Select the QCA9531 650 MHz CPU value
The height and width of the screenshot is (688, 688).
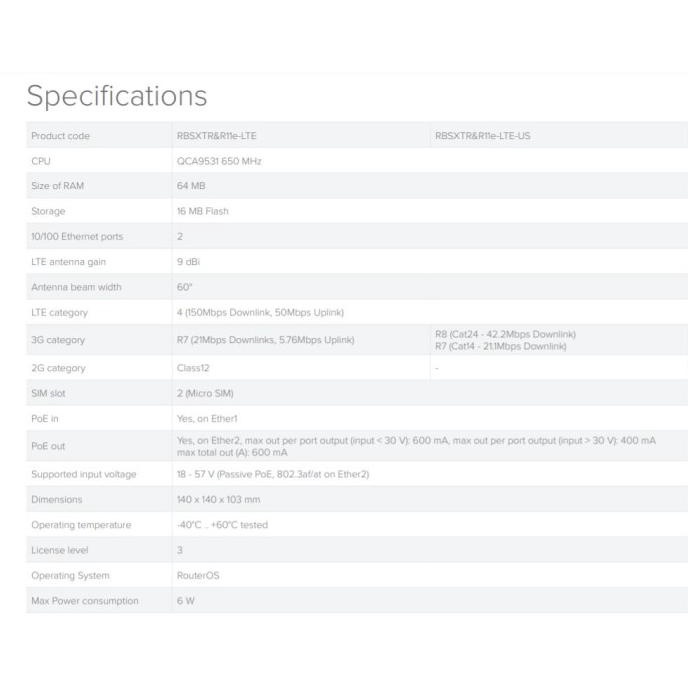point(219,161)
